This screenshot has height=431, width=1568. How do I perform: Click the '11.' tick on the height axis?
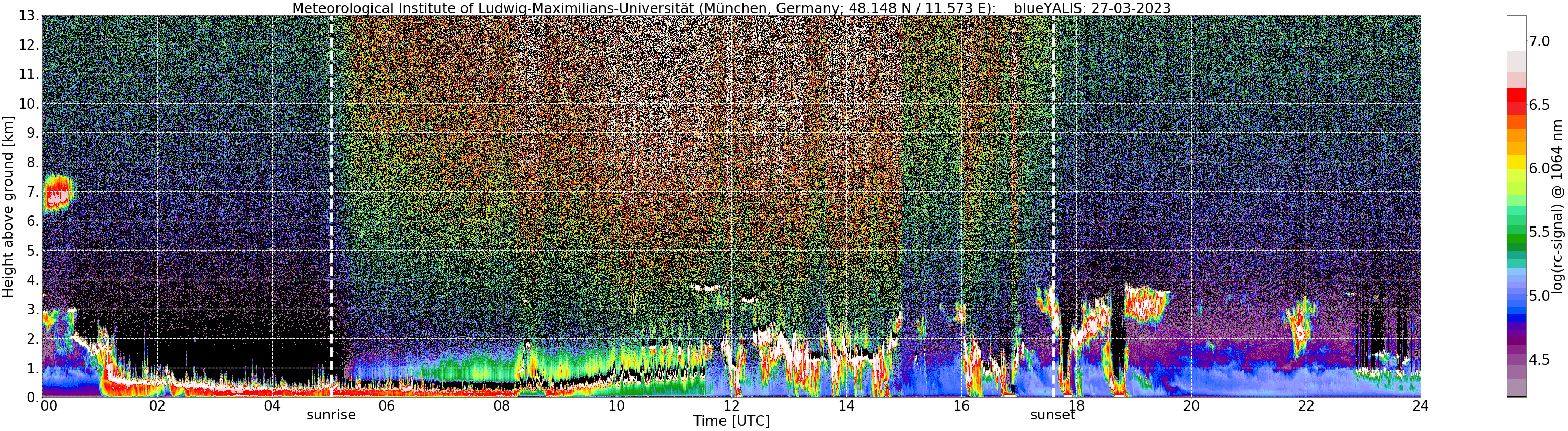point(29,74)
